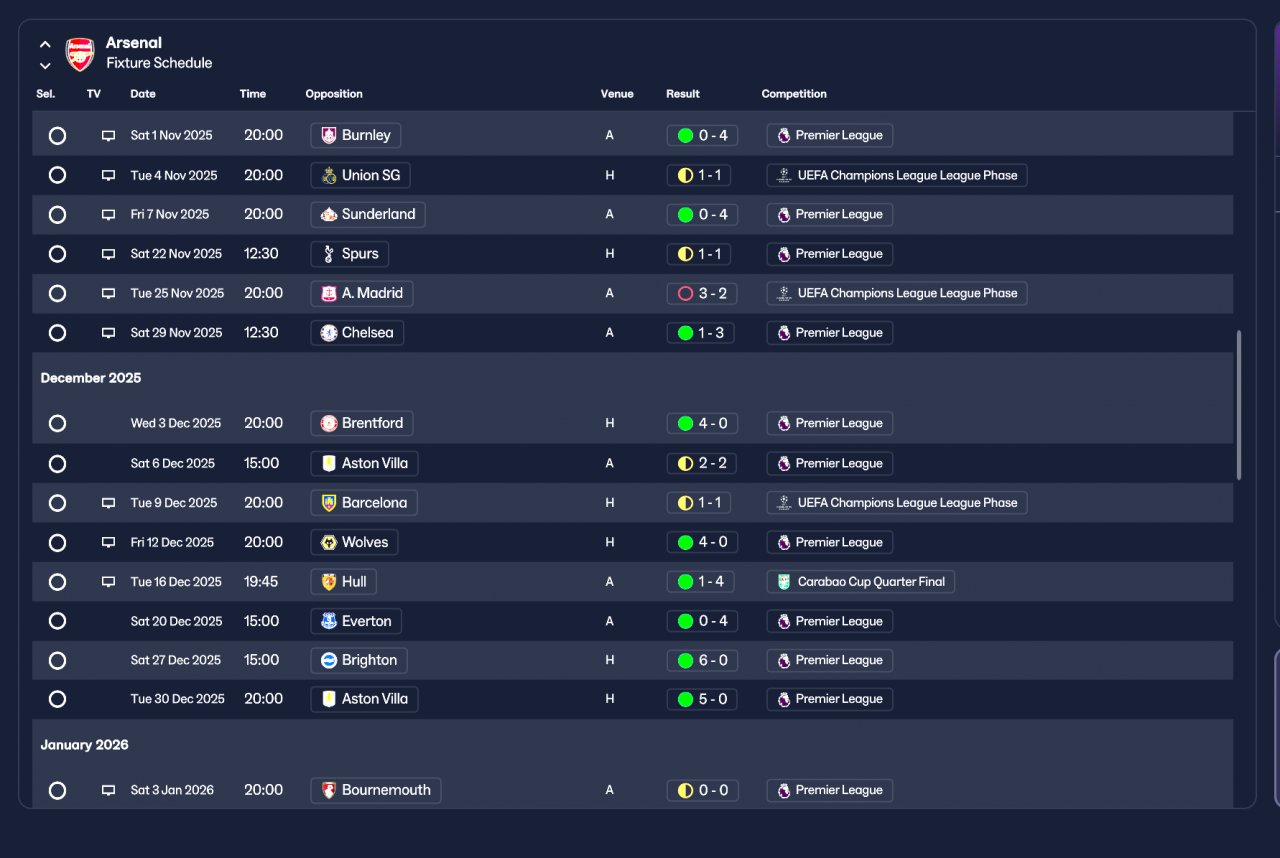Viewport: 1280px width, 858px height.
Task: Sort fixtures by Result column header
Action: 683,94
